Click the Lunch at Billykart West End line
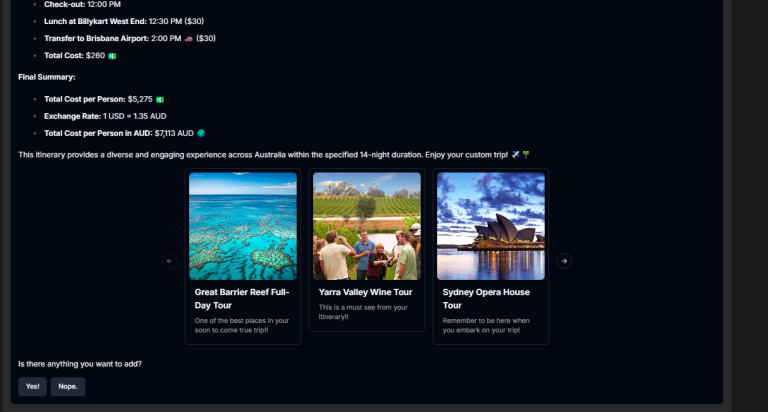 [x=124, y=21]
